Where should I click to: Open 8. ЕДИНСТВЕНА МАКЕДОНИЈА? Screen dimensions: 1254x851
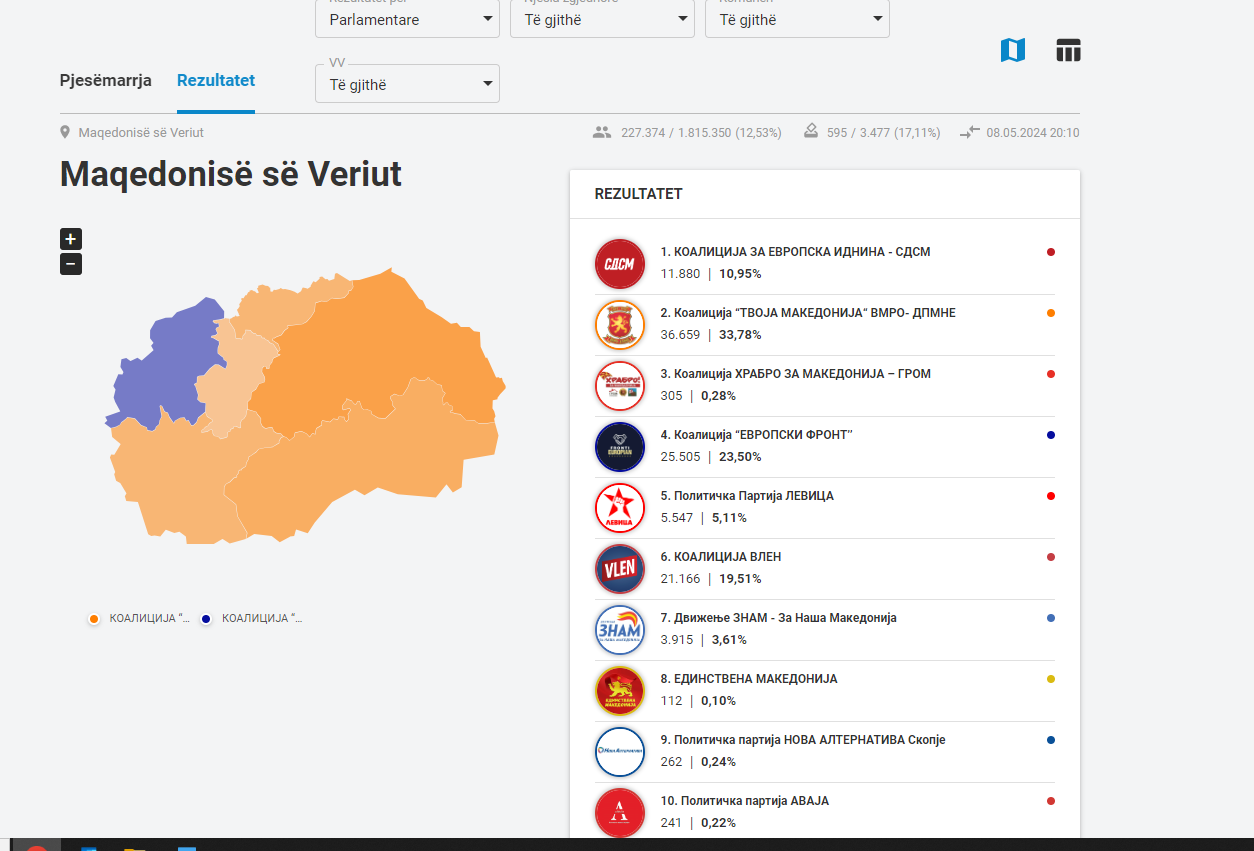click(x=749, y=679)
